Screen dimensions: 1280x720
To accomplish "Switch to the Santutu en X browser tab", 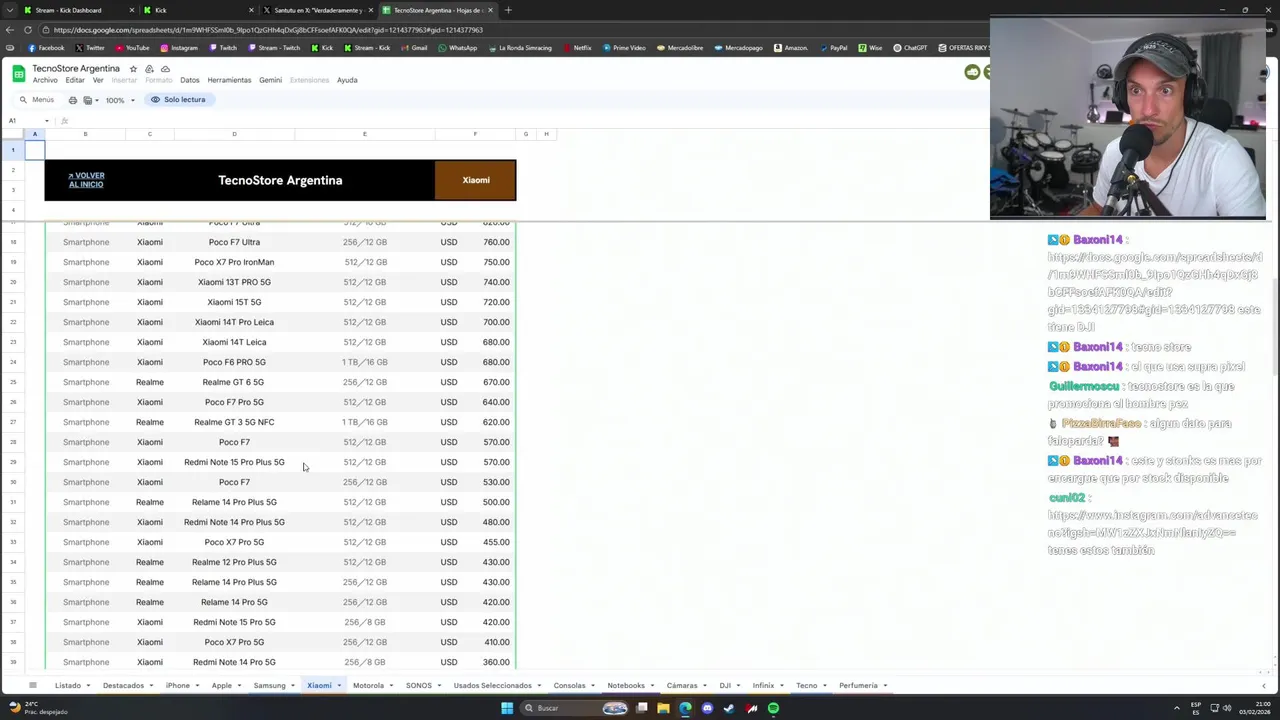I will point(318,10).
